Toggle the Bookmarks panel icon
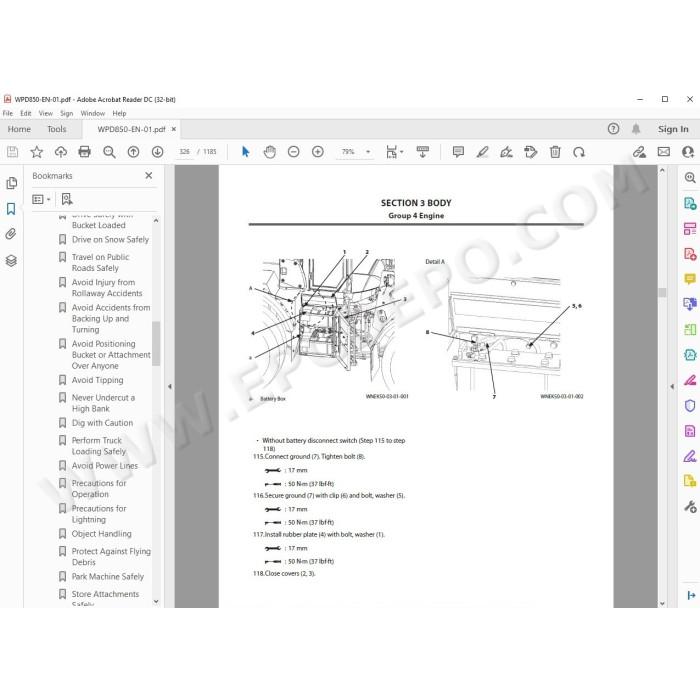 (x=11, y=208)
